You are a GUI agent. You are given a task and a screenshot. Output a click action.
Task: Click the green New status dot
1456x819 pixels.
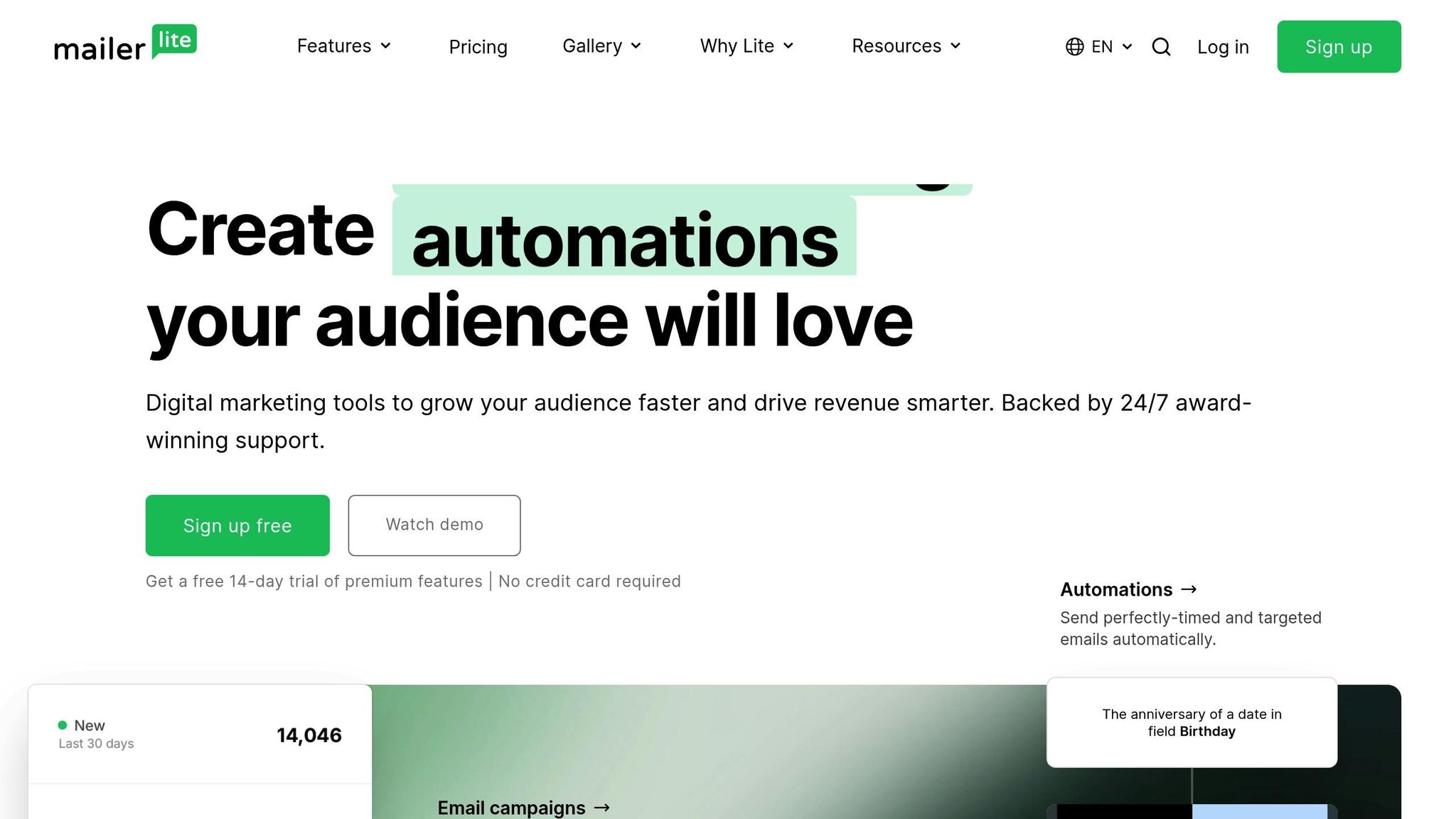click(x=63, y=725)
